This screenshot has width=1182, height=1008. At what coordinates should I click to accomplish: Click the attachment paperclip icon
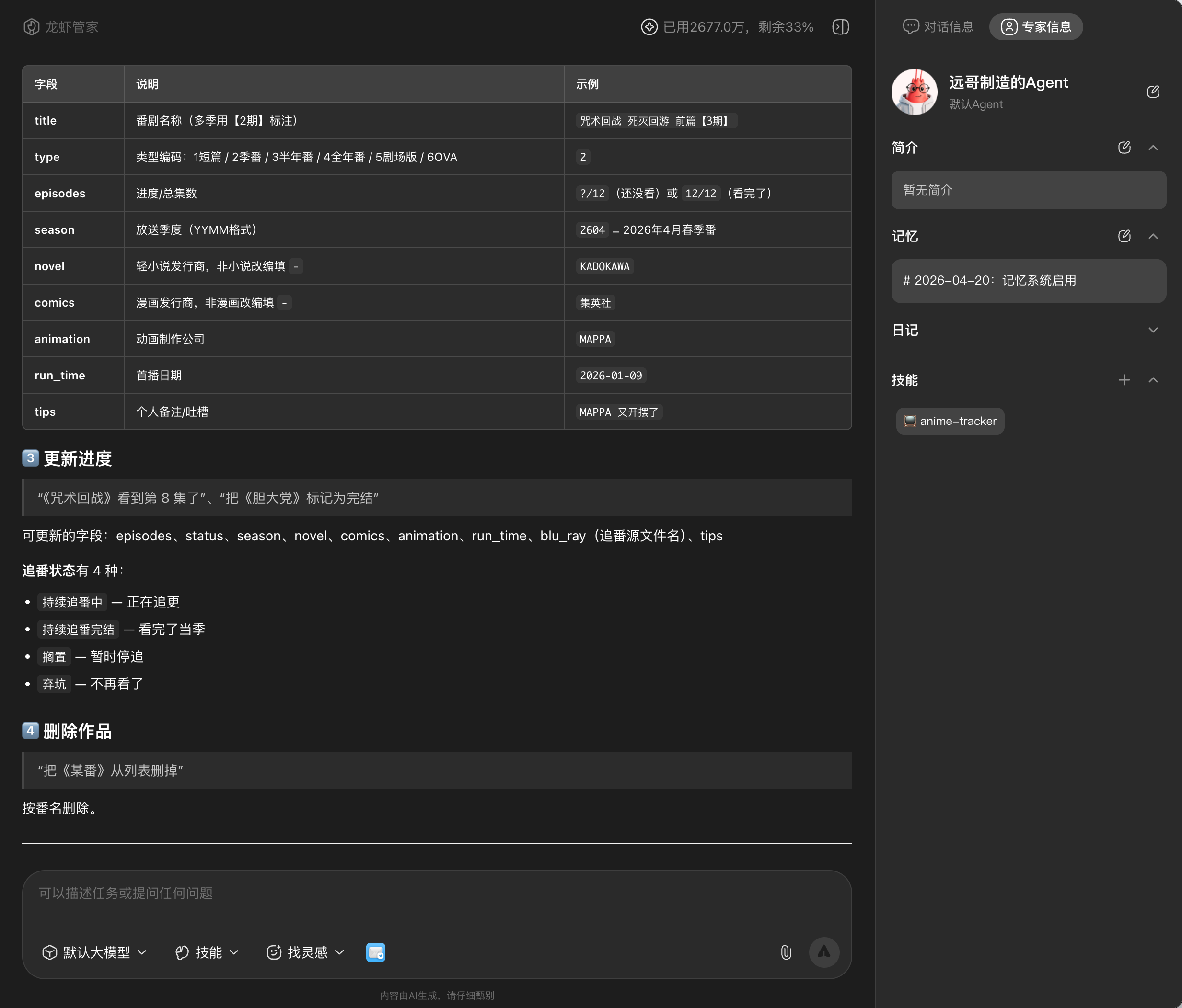coord(786,952)
